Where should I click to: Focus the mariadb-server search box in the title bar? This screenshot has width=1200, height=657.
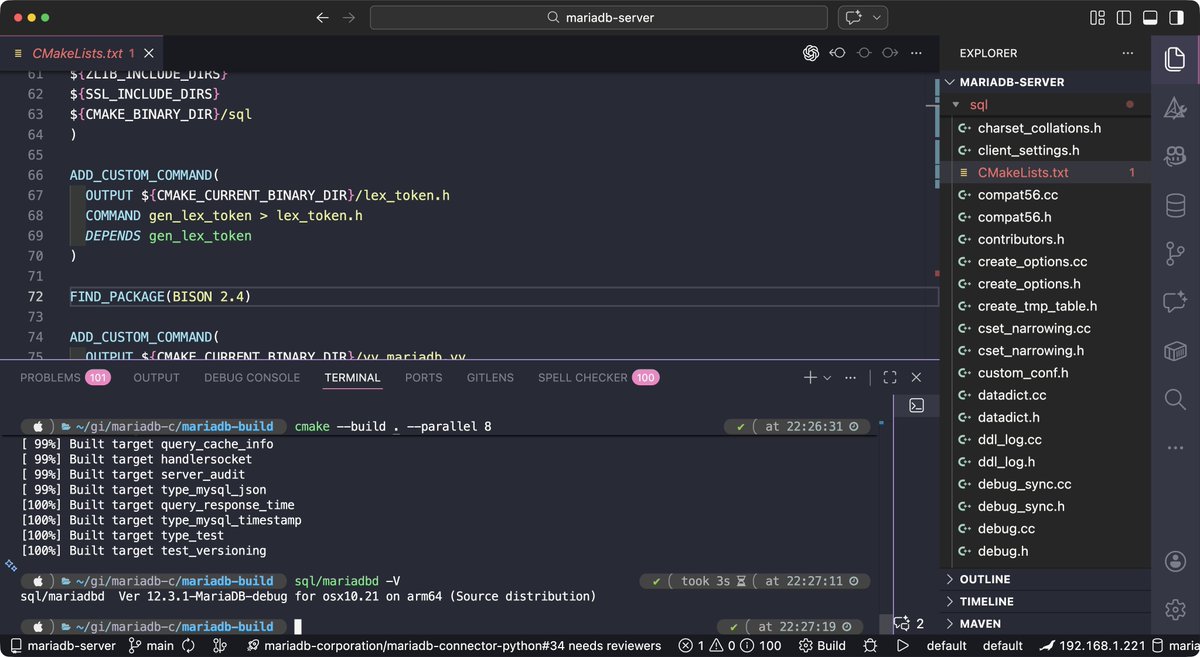(599, 18)
